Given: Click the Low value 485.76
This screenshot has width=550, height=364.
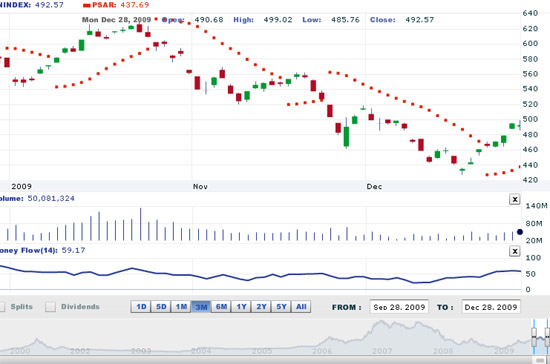Looking at the screenshot, I should pyautogui.click(x=346, y=20).
